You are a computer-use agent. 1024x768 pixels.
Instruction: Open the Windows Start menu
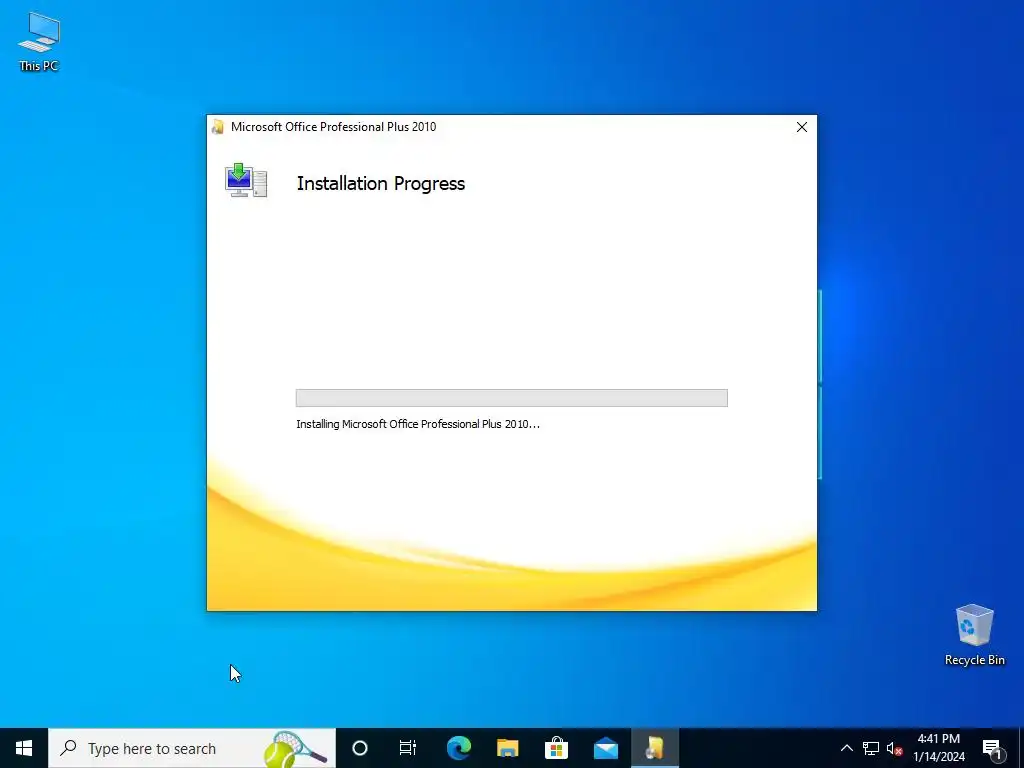(24, 748)
